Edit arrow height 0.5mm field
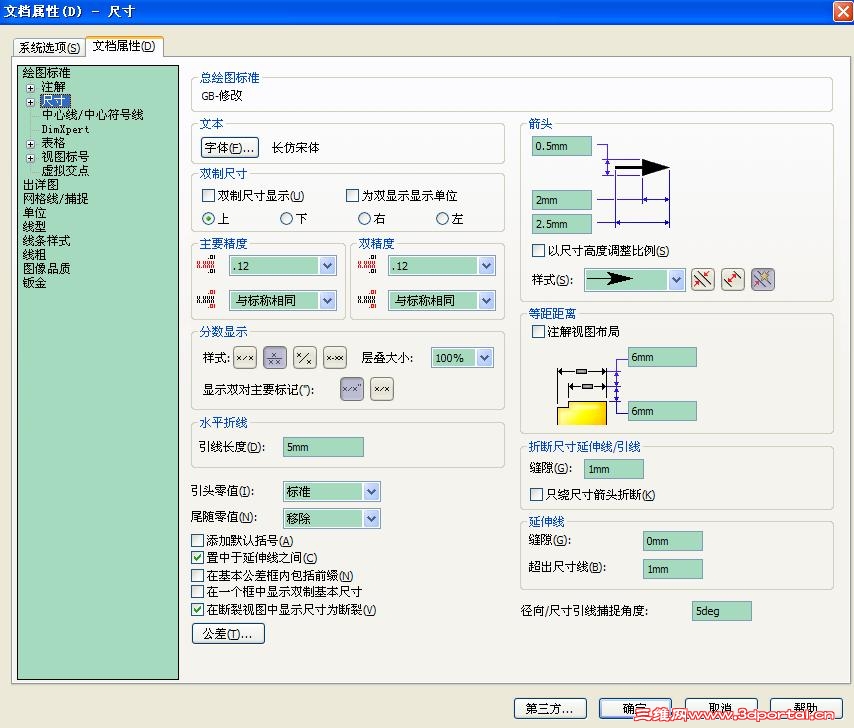854x728 pixels. click(562, 146)
